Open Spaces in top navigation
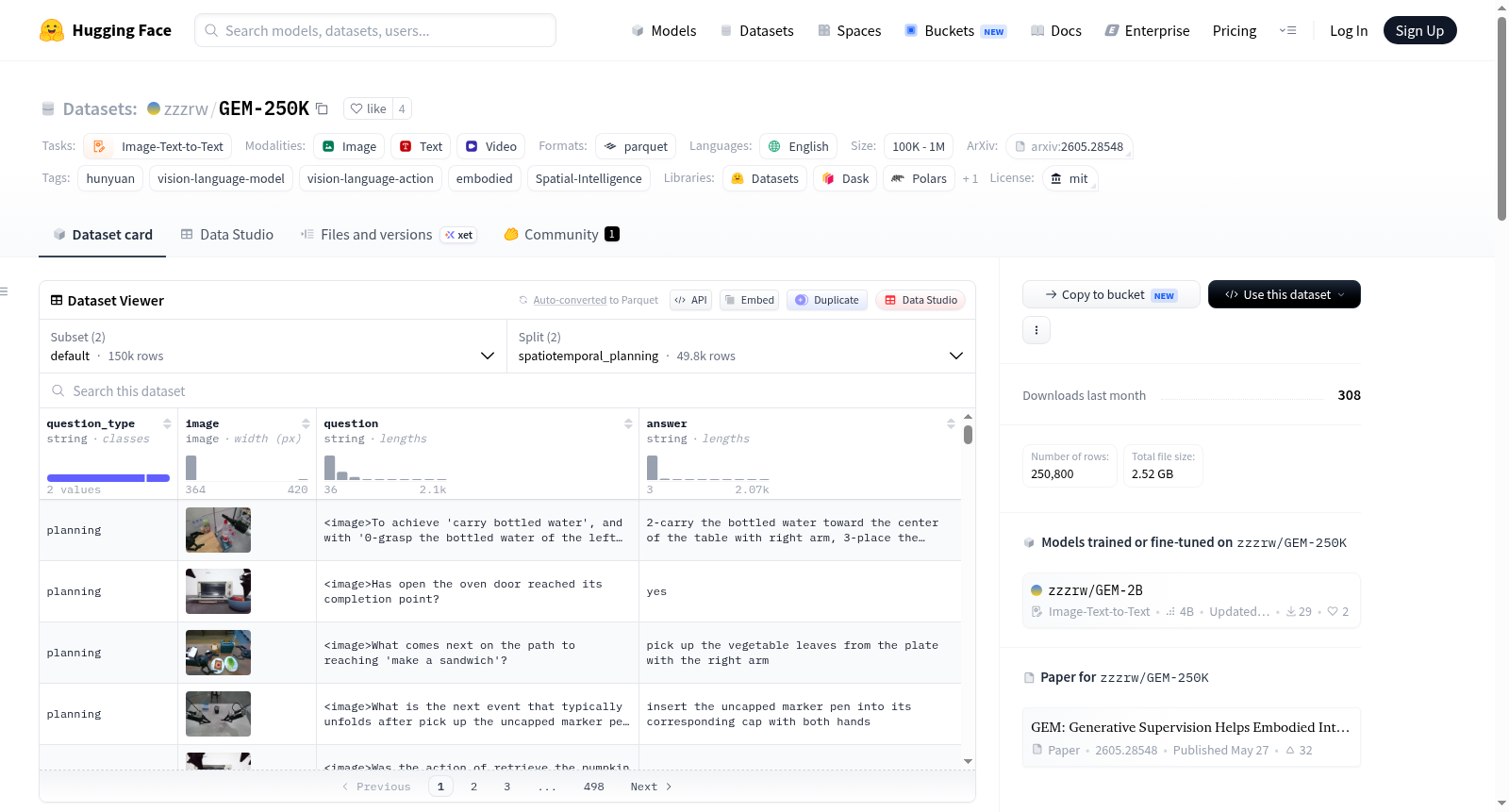The image size is (1509, 812). (x=849, y=30)
